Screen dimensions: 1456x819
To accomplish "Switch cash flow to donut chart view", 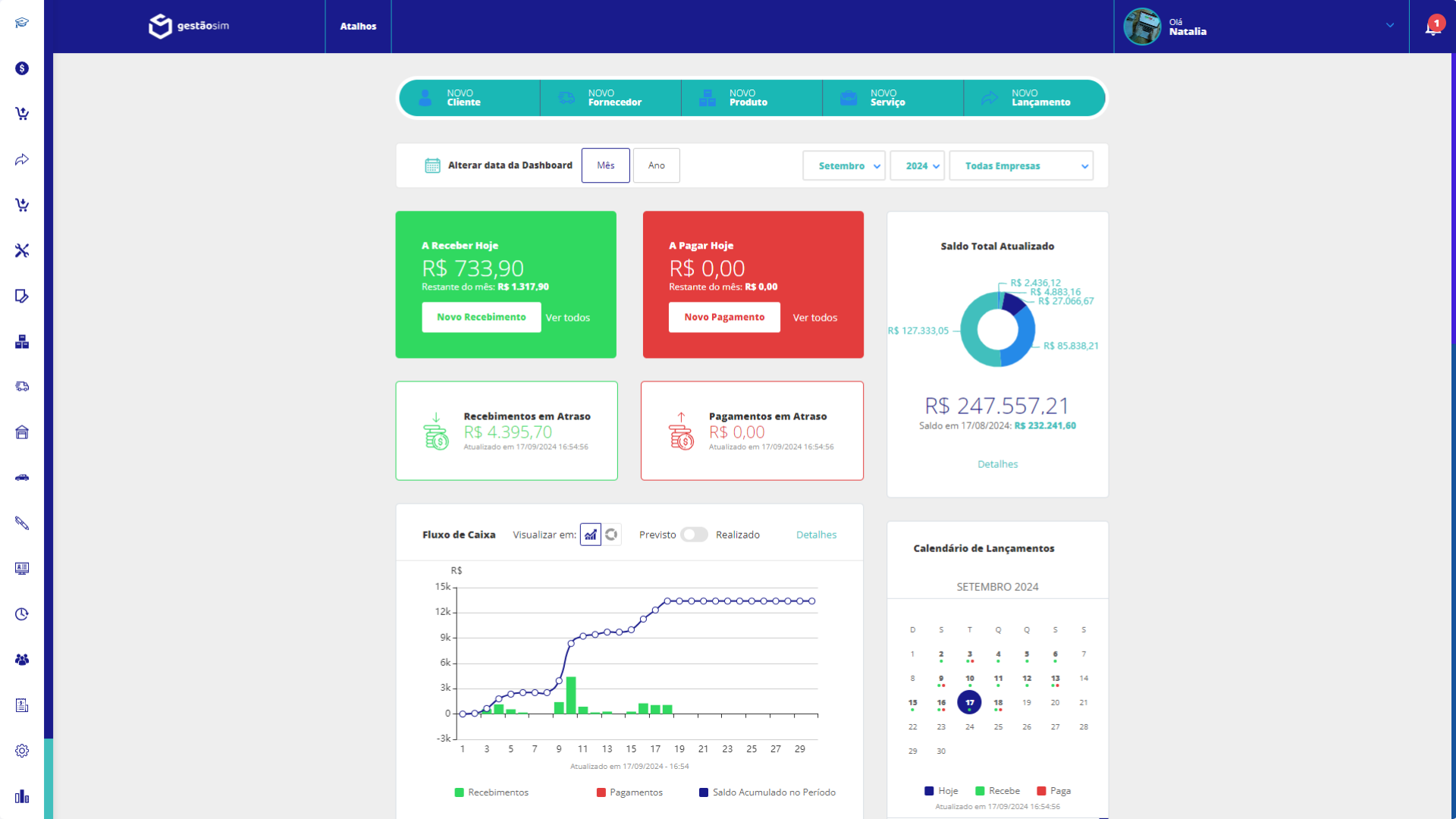I will 611,535.
